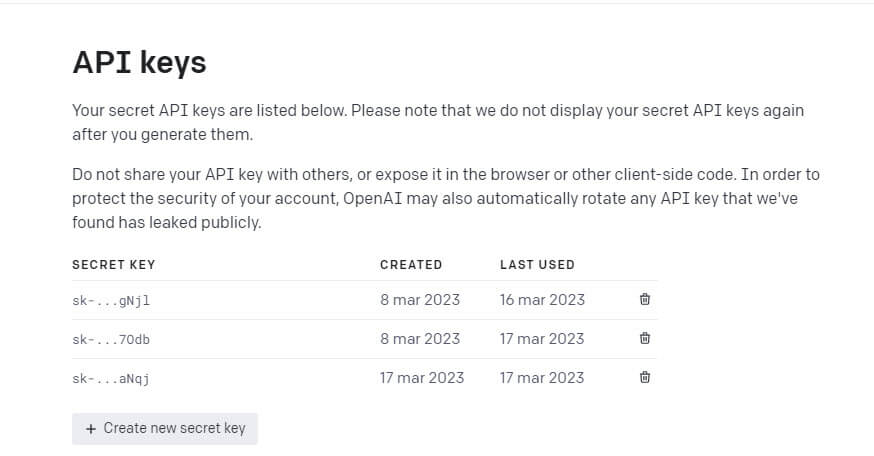Screen dimensions: 874x456
Task: Select the sk-...aNqj key entry
Action: coord(111,378)
